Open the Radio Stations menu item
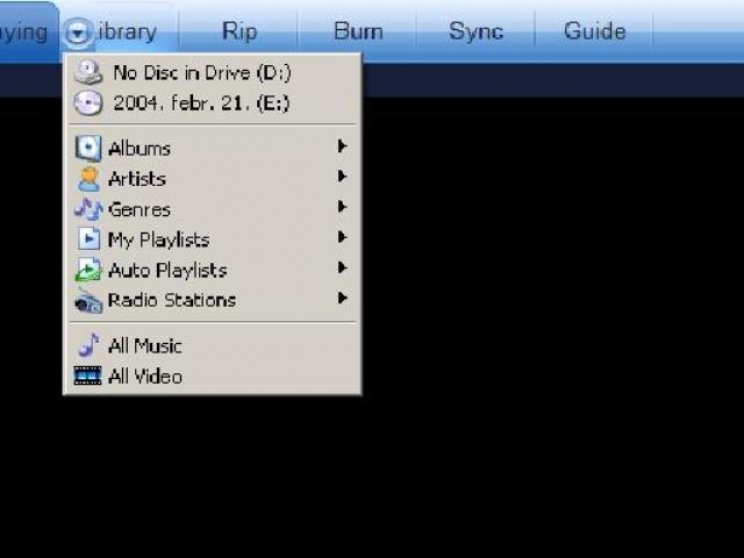This screenshot has width=744, height=558. 212,300
